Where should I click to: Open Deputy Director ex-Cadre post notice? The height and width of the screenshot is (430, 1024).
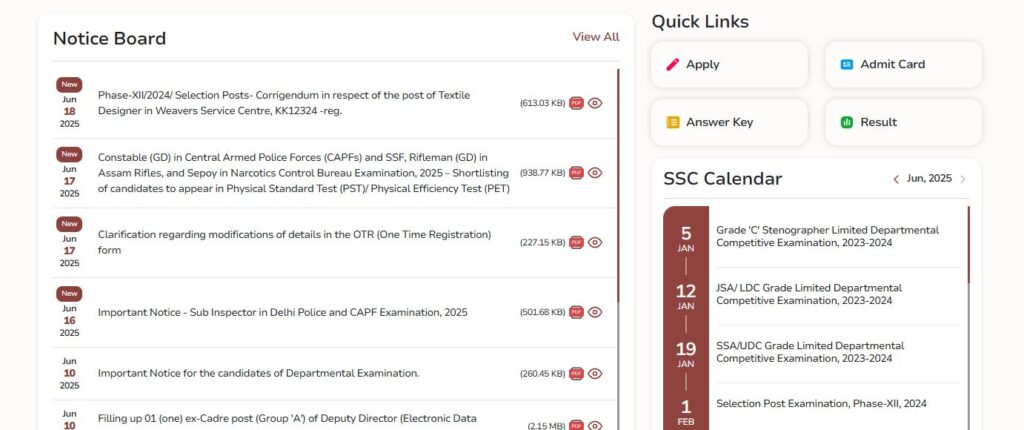point(287,419)
